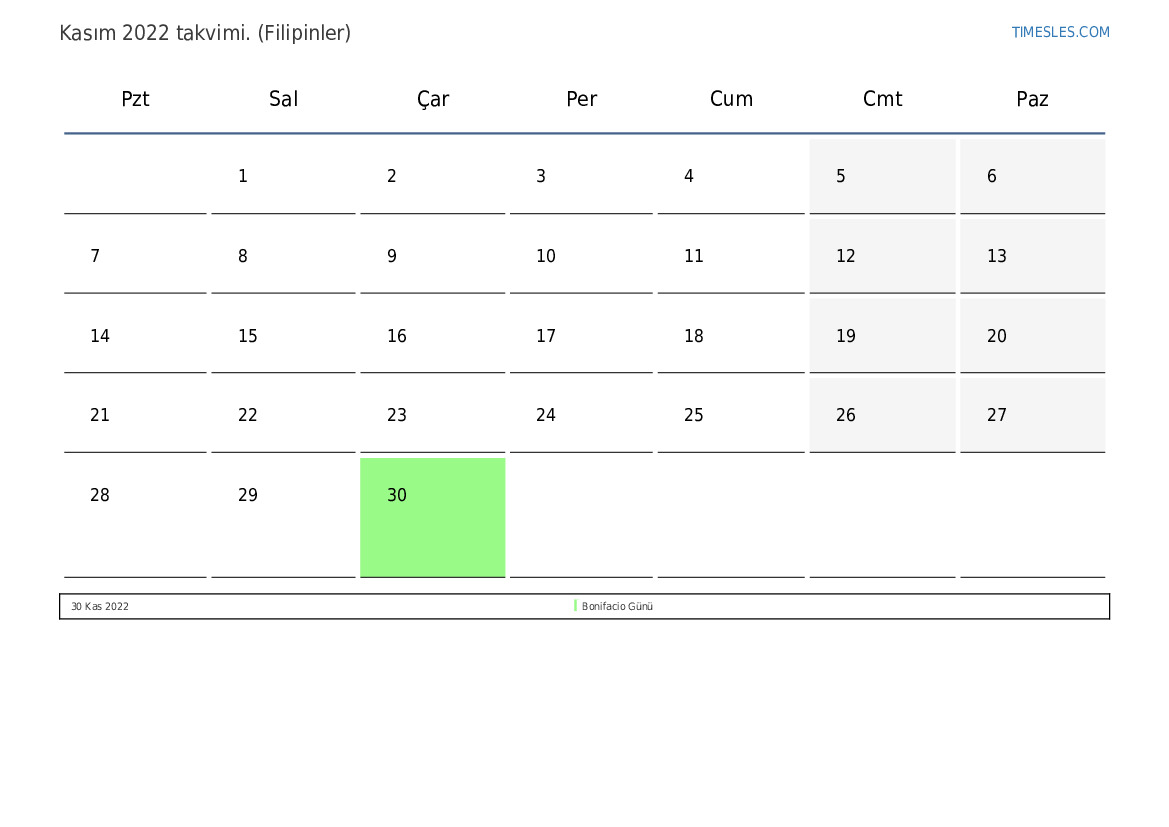1169x827 pixels.
Task: Select the highlighted green day 30
Action: click(432, 516)
